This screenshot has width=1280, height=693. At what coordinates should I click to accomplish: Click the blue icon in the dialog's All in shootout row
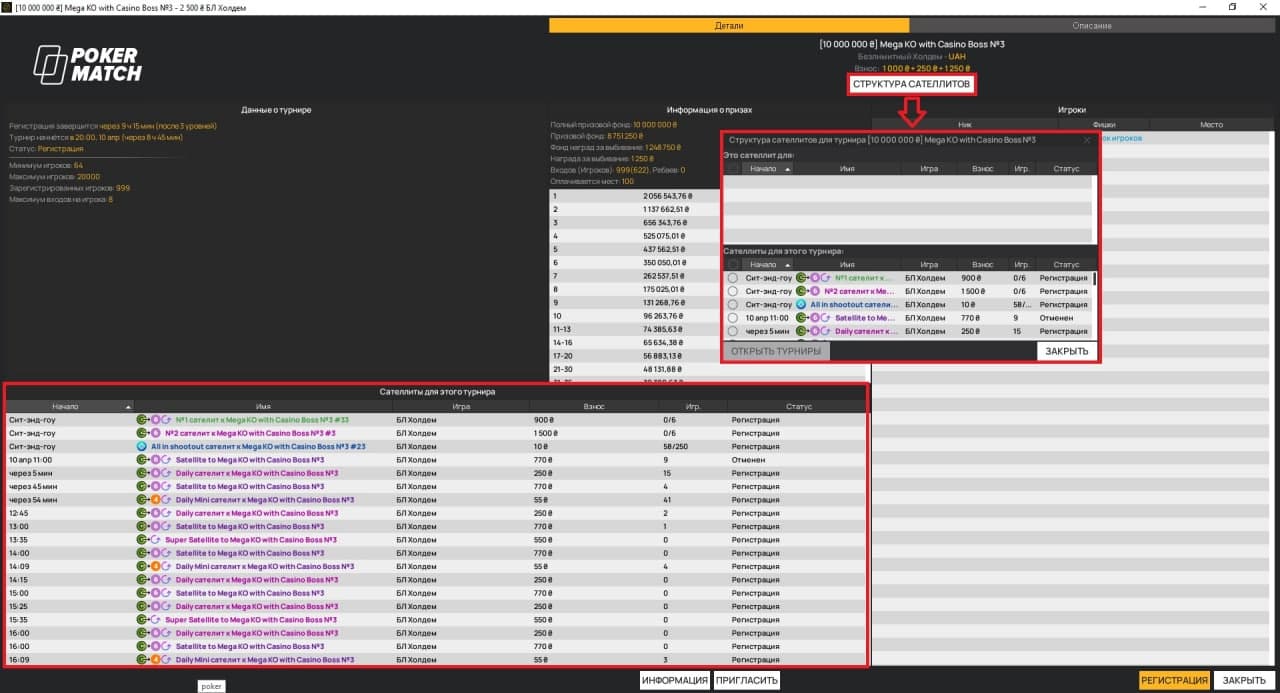(801, 304)
